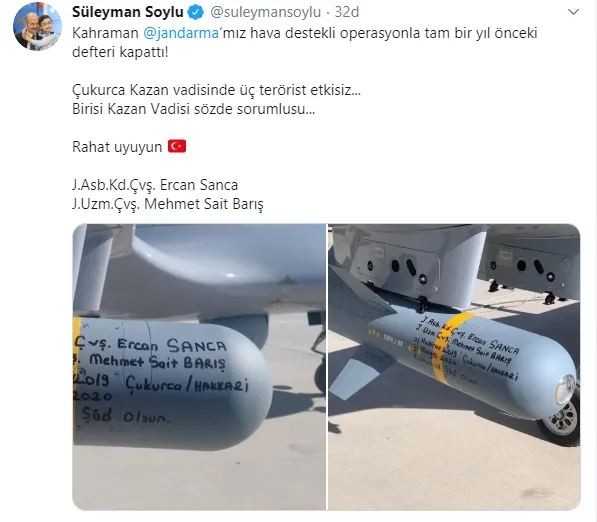Click the first tweet line 'Kahraman'
597x522 pixels.
coord(105,33)
